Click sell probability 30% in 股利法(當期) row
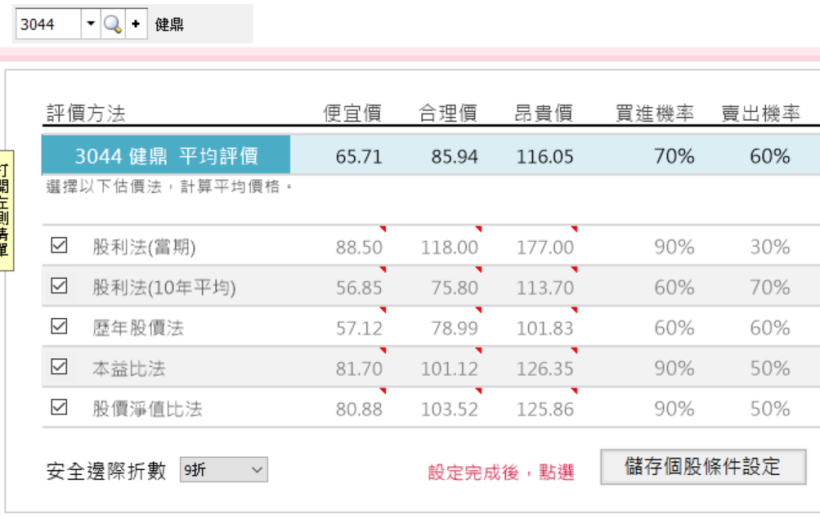Screen dimensions: 820x524 pos(770,246)
